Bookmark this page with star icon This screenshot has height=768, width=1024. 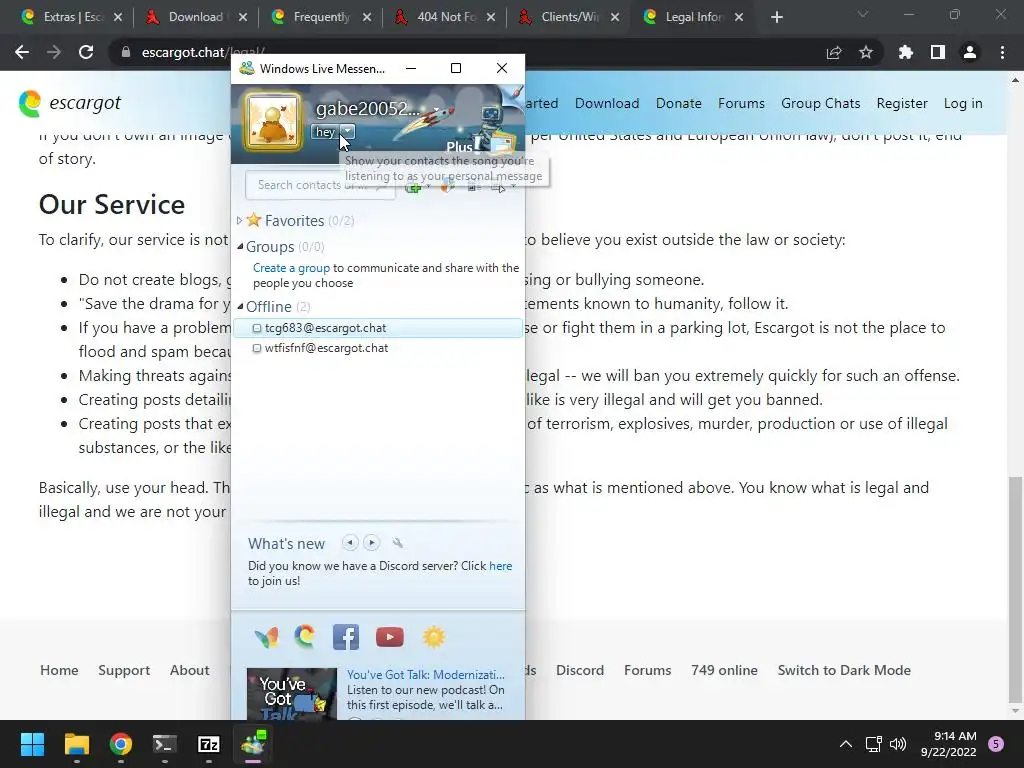coord(866,52)
